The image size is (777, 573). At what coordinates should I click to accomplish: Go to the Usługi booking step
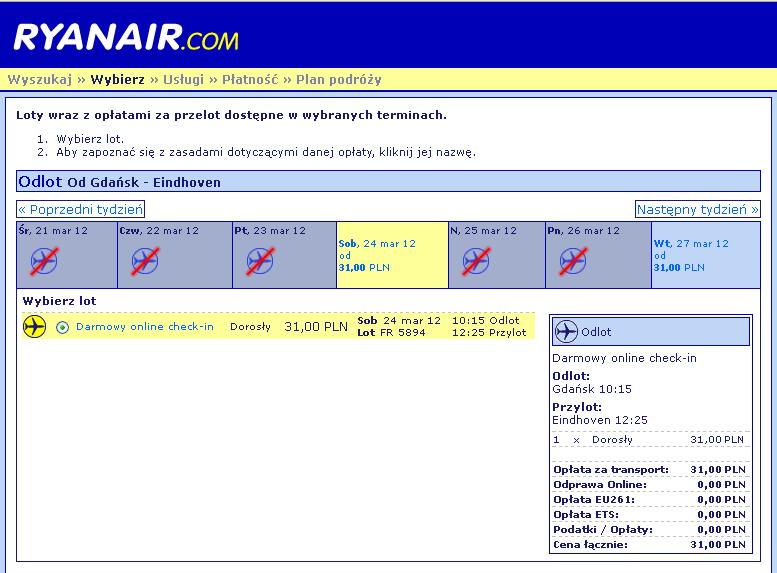(x=183, y=79)
